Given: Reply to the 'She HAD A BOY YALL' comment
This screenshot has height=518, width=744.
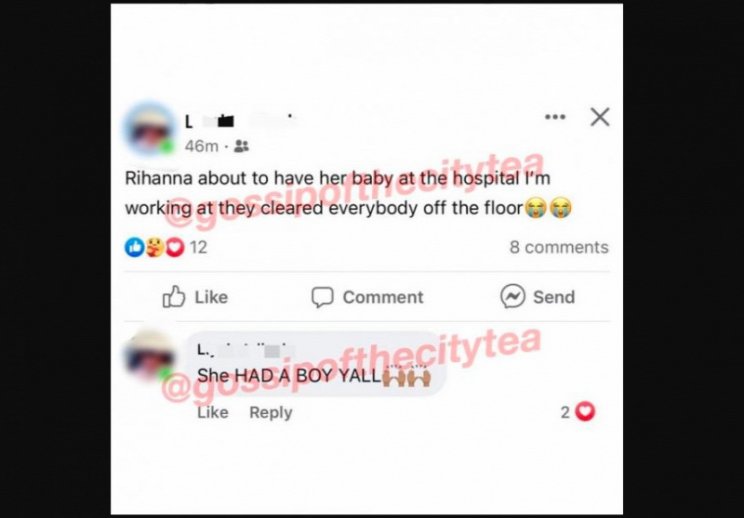Looking at the screenshot, I should tap(270, 413).
